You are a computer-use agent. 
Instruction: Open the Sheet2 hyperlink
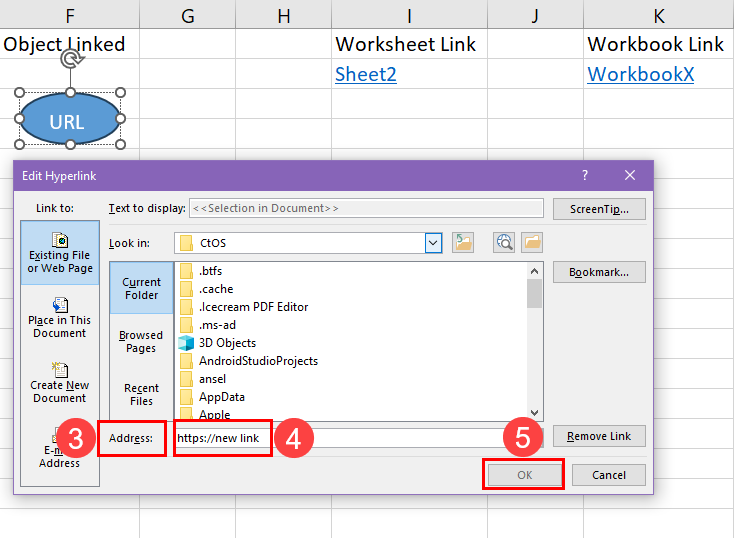point(366,74)
